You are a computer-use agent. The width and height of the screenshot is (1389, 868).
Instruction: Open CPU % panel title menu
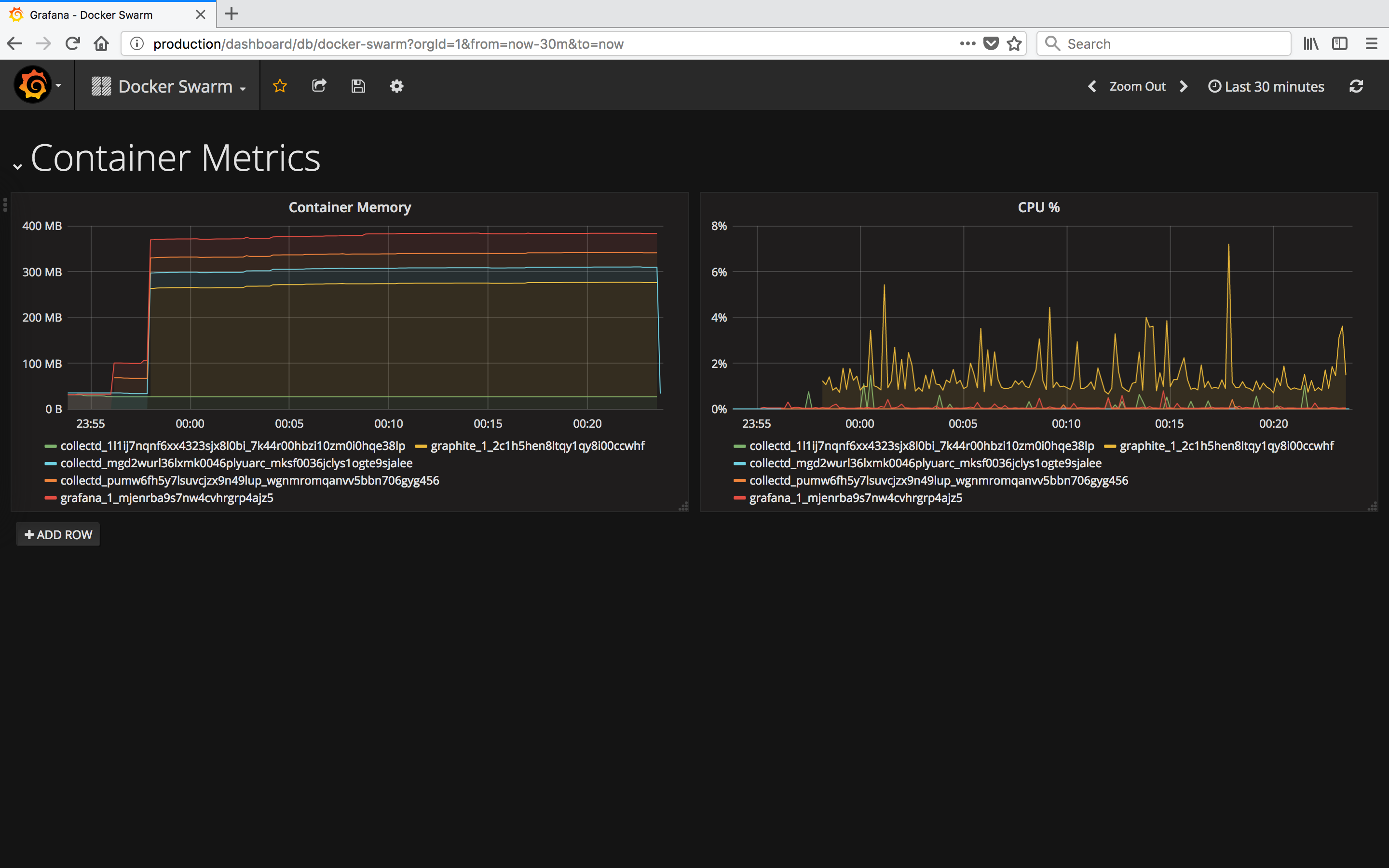pos(1038,207)
